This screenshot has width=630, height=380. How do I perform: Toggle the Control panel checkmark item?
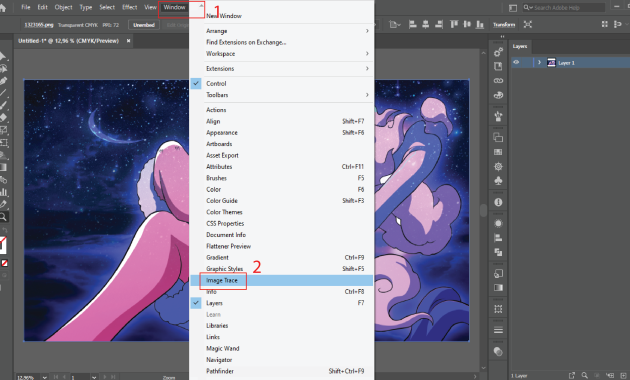(x=281, y=84)
